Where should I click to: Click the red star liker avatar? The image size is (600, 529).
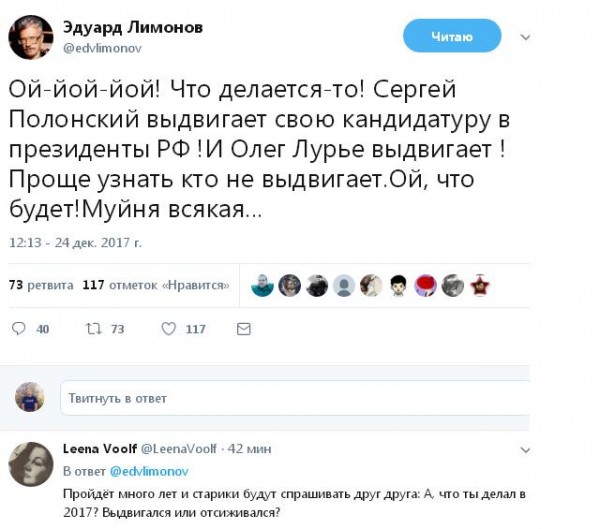480,286
